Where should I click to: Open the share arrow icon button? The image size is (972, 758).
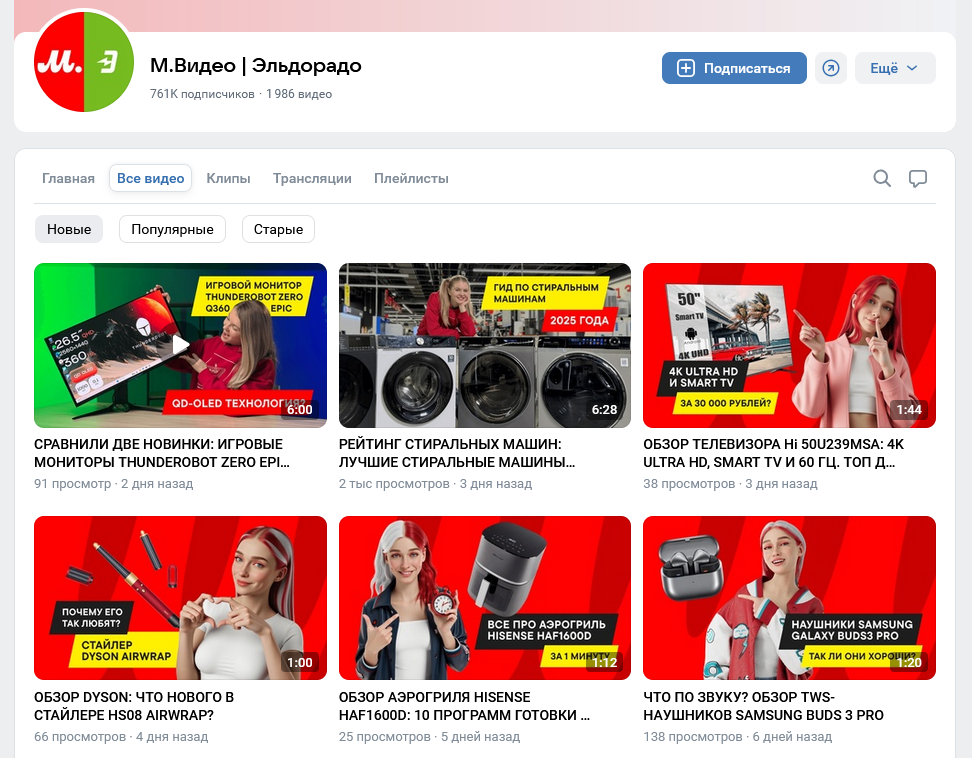[x=831, y=68]
